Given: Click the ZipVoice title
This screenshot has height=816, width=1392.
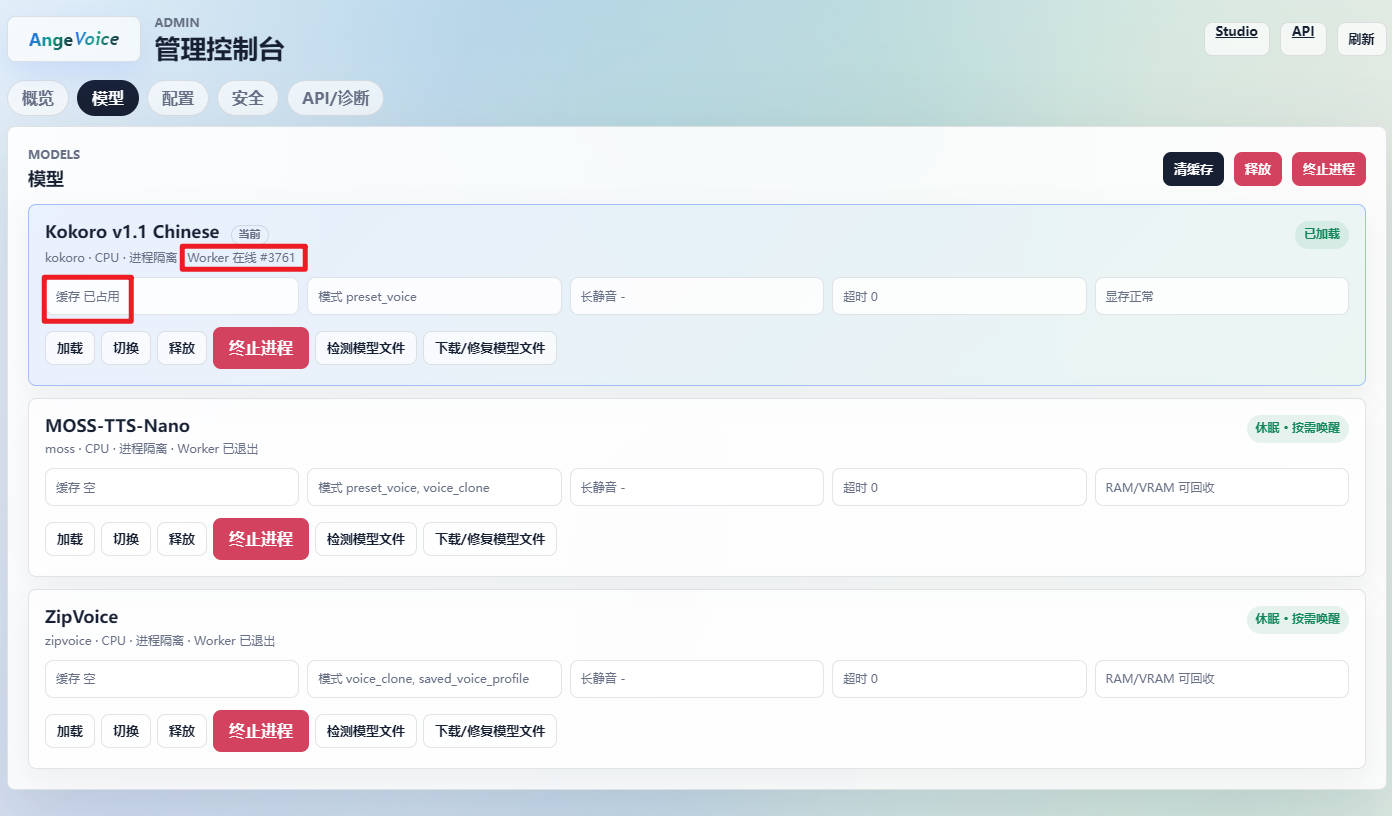Looking at the screenshot, I should (82, 617).
